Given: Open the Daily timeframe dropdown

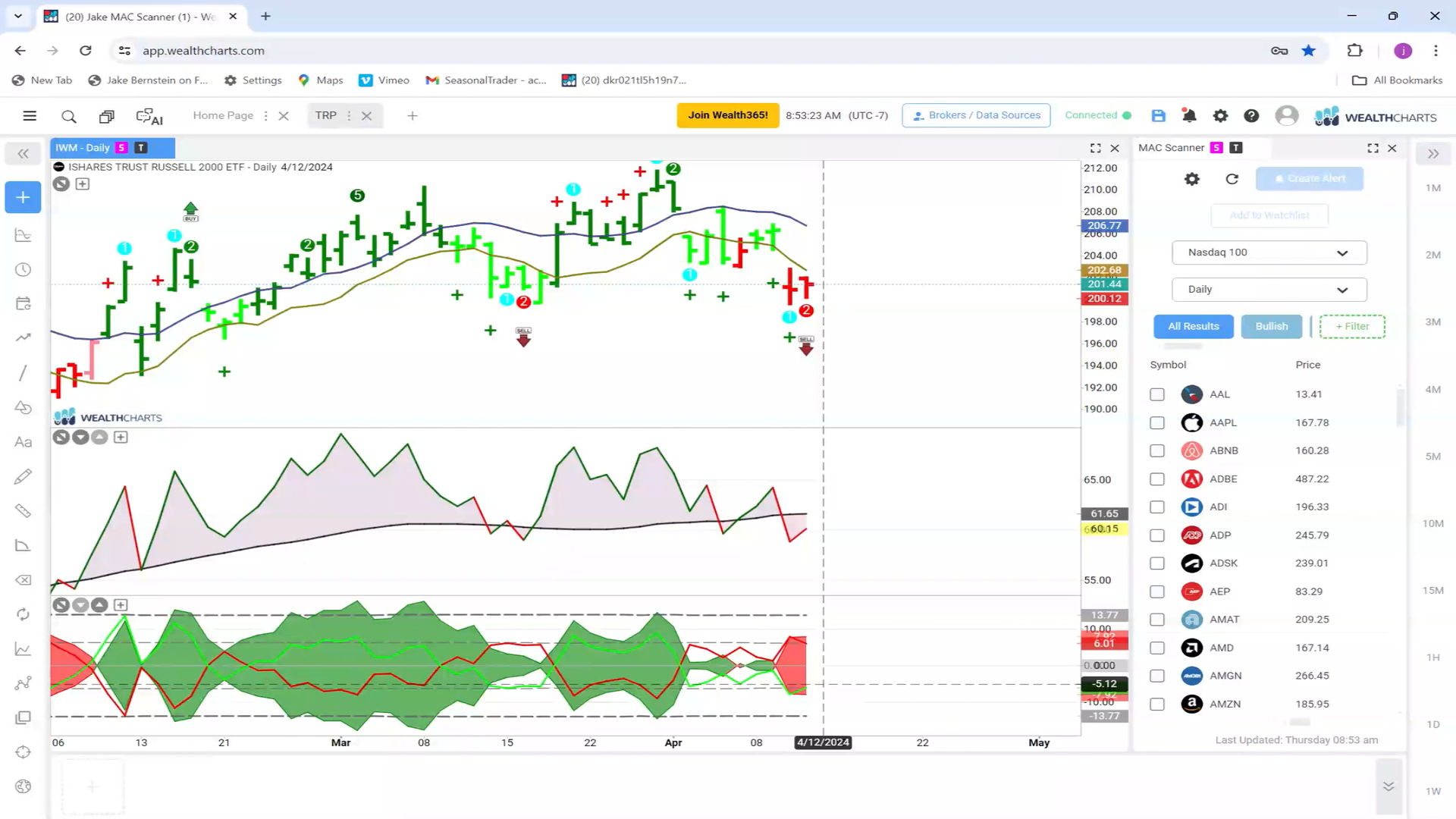Looking at the screenshot, I should pyautogui.click(x=1269, y=290).
